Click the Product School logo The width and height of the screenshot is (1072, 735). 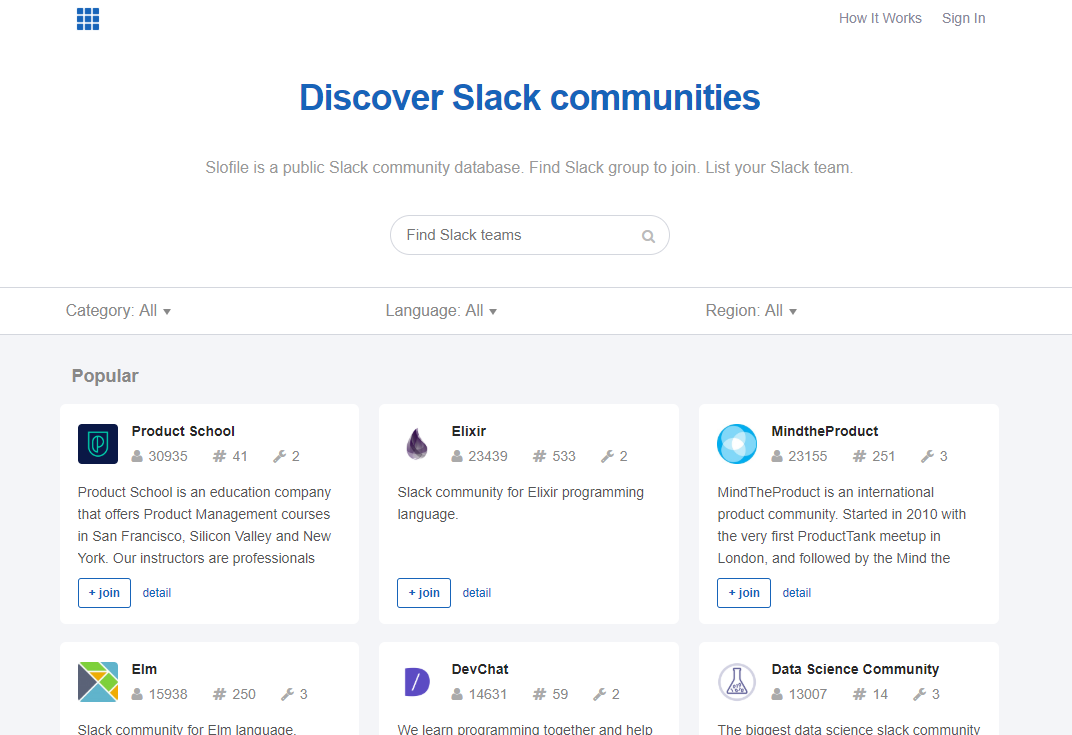tap(98, 444)
